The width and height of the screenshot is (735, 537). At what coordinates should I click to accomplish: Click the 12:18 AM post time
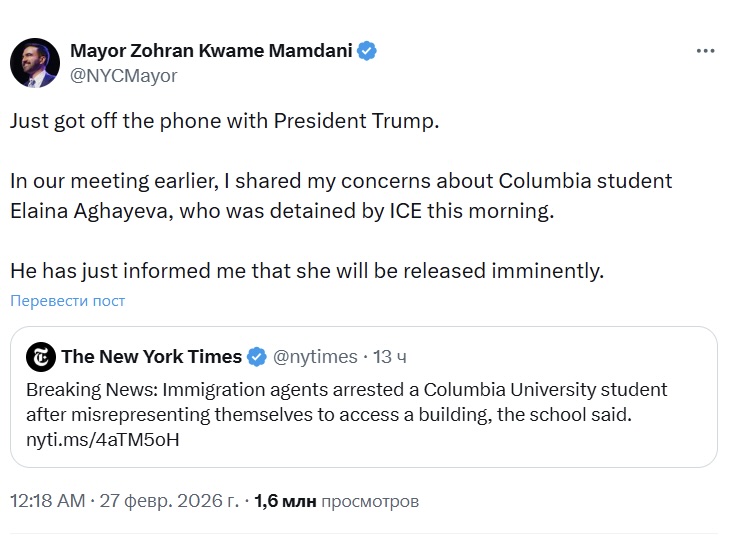47,501
